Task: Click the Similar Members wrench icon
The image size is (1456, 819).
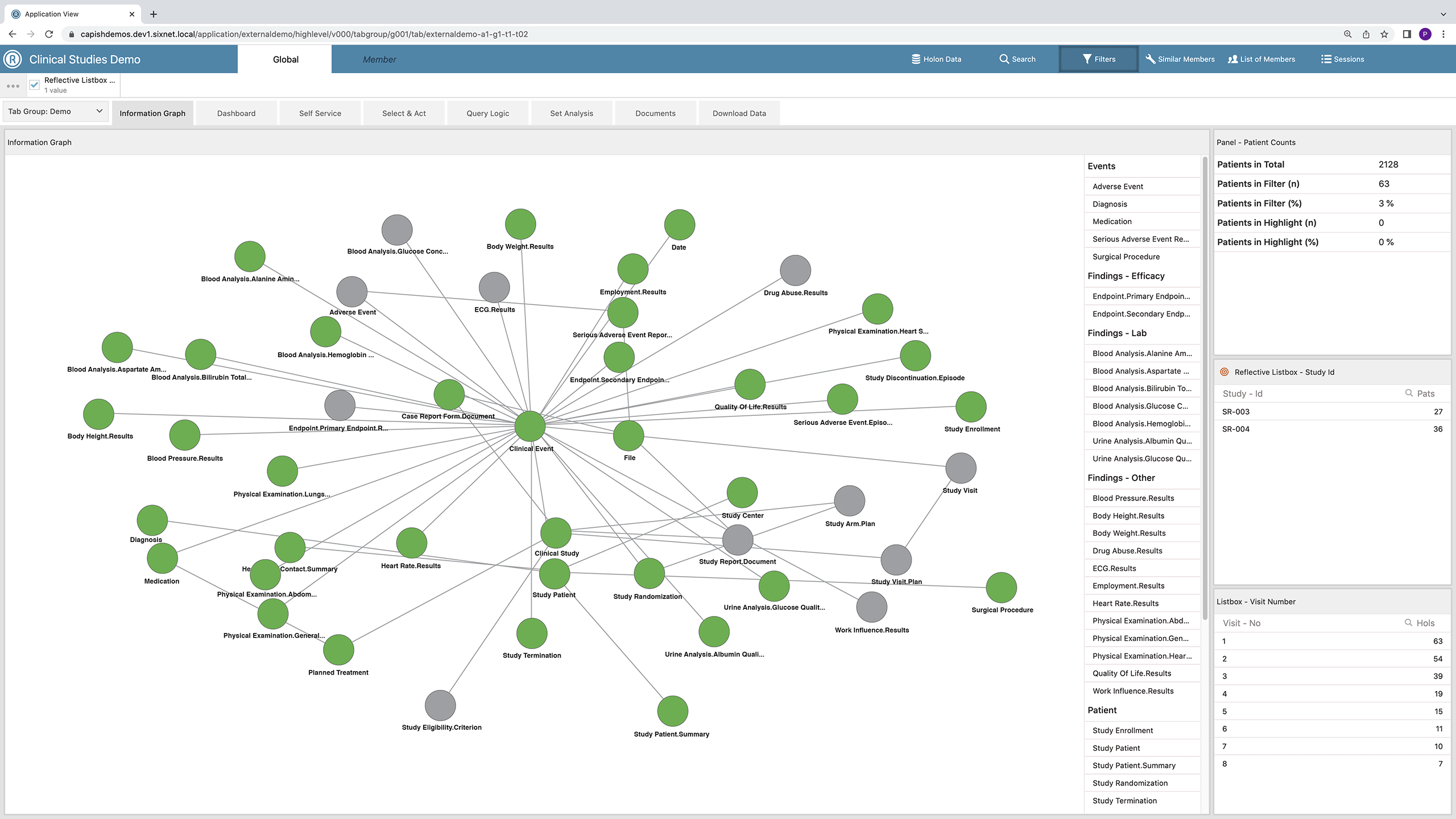Action: click(x=1150, y=59)
